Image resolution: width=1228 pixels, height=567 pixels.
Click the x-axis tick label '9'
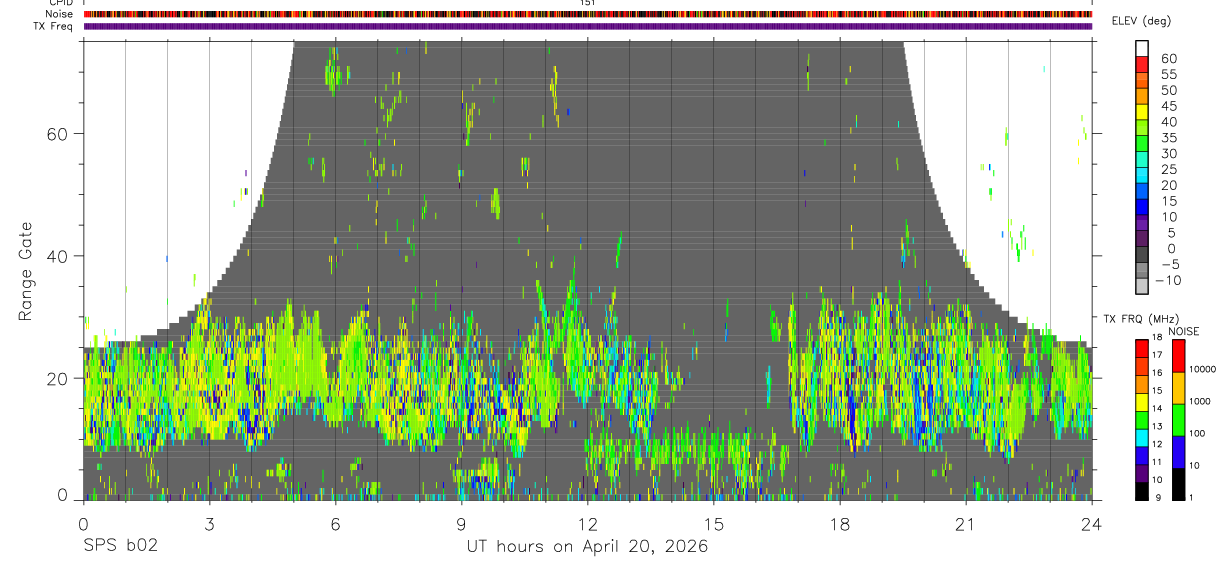point(461,524)
